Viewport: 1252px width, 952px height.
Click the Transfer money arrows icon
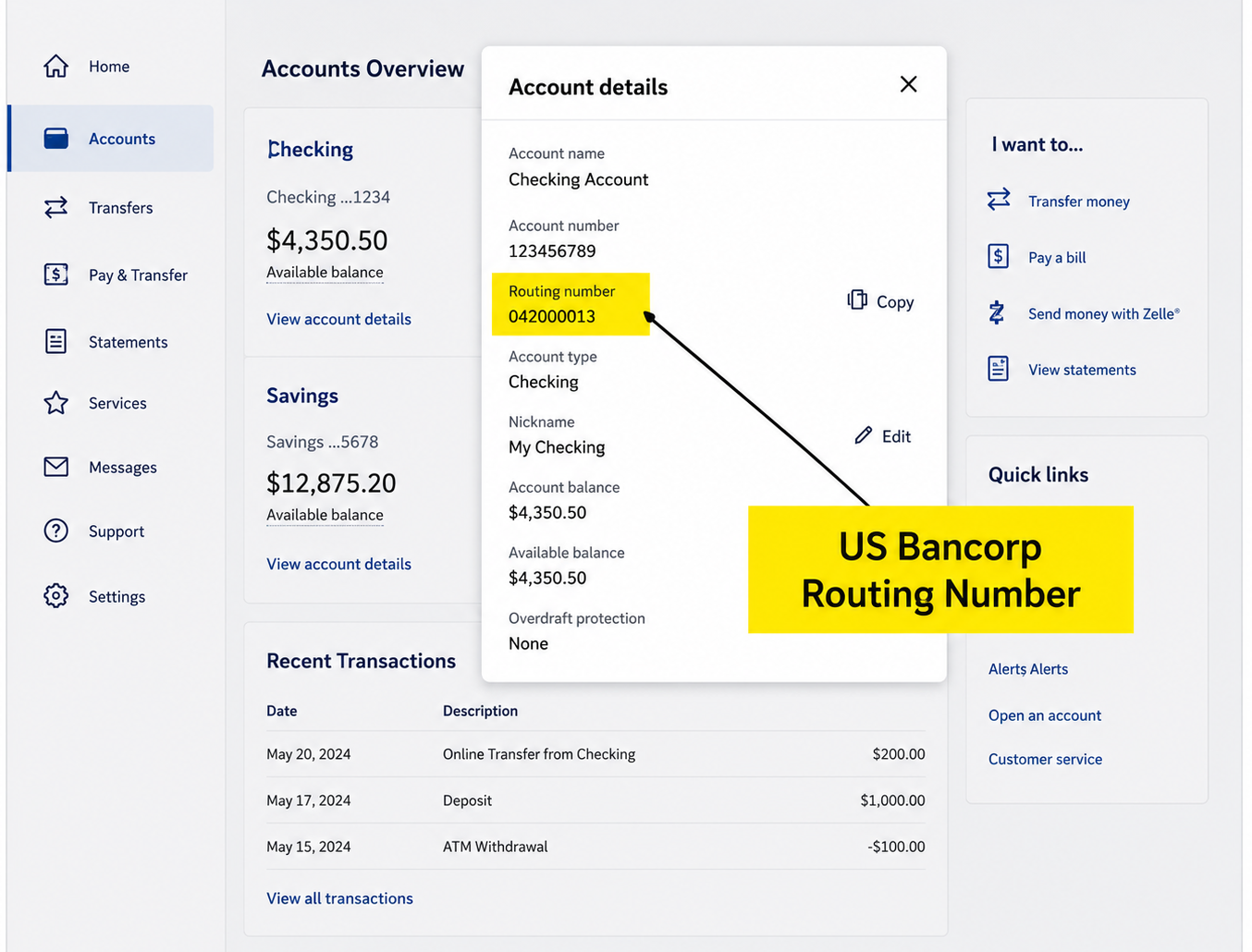point(999,200)
